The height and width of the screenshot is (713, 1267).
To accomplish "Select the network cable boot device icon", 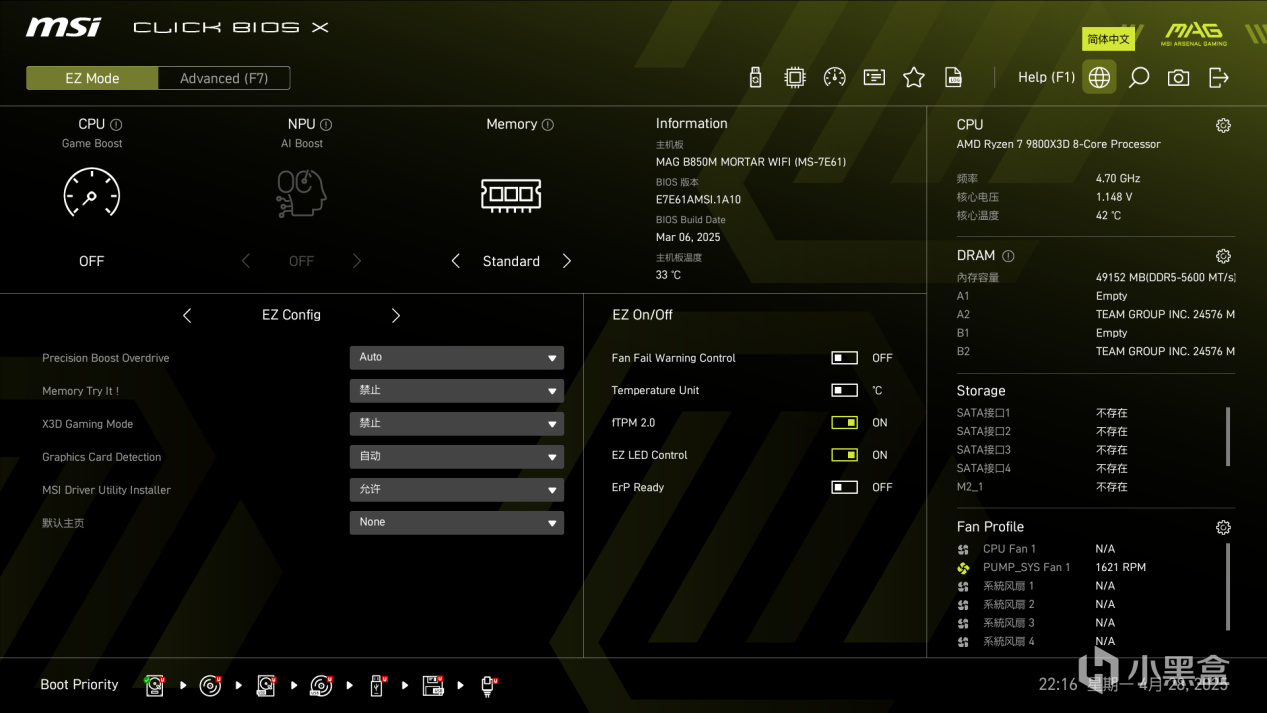I will point(488,685).
